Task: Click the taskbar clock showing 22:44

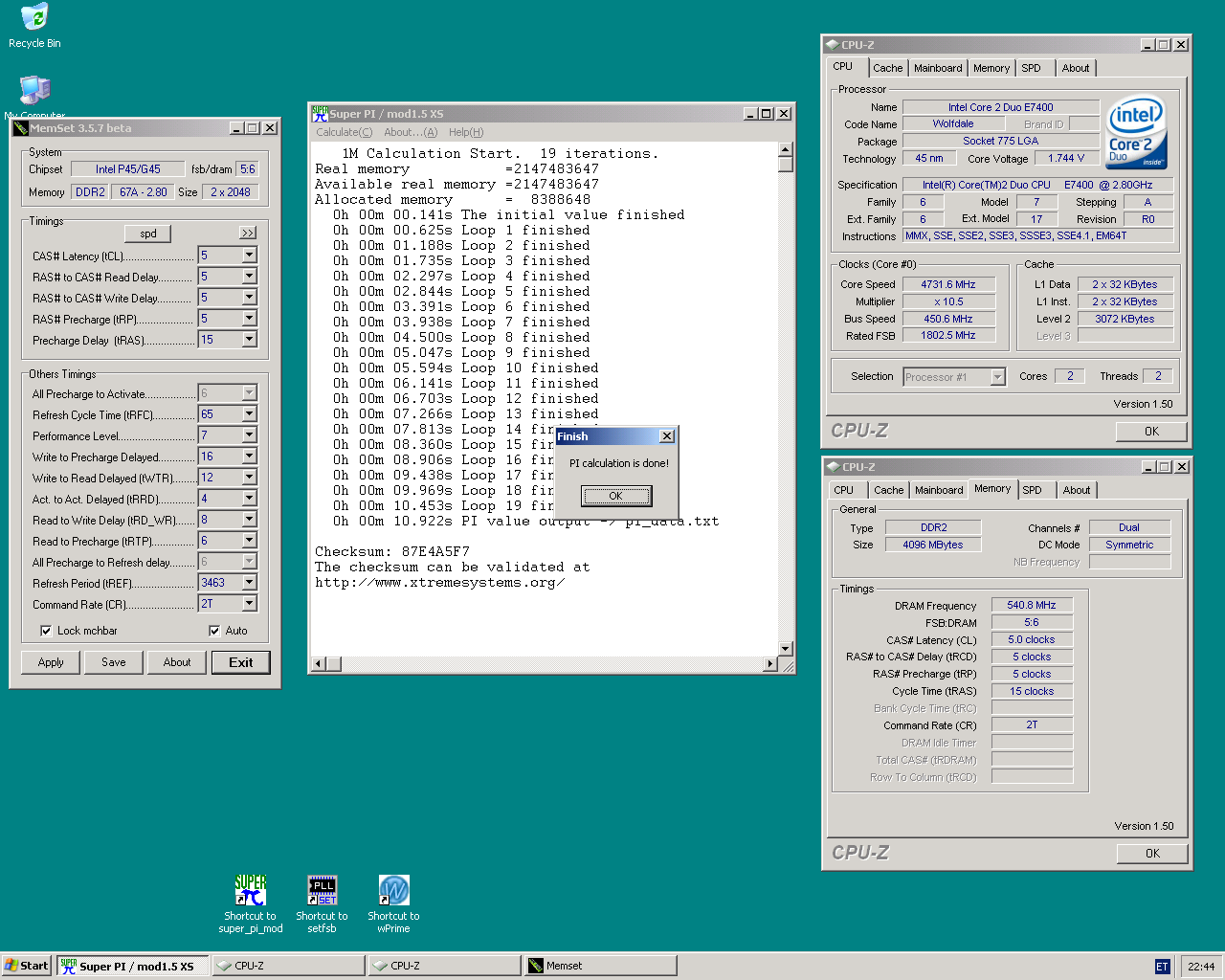Action: 1201,967
